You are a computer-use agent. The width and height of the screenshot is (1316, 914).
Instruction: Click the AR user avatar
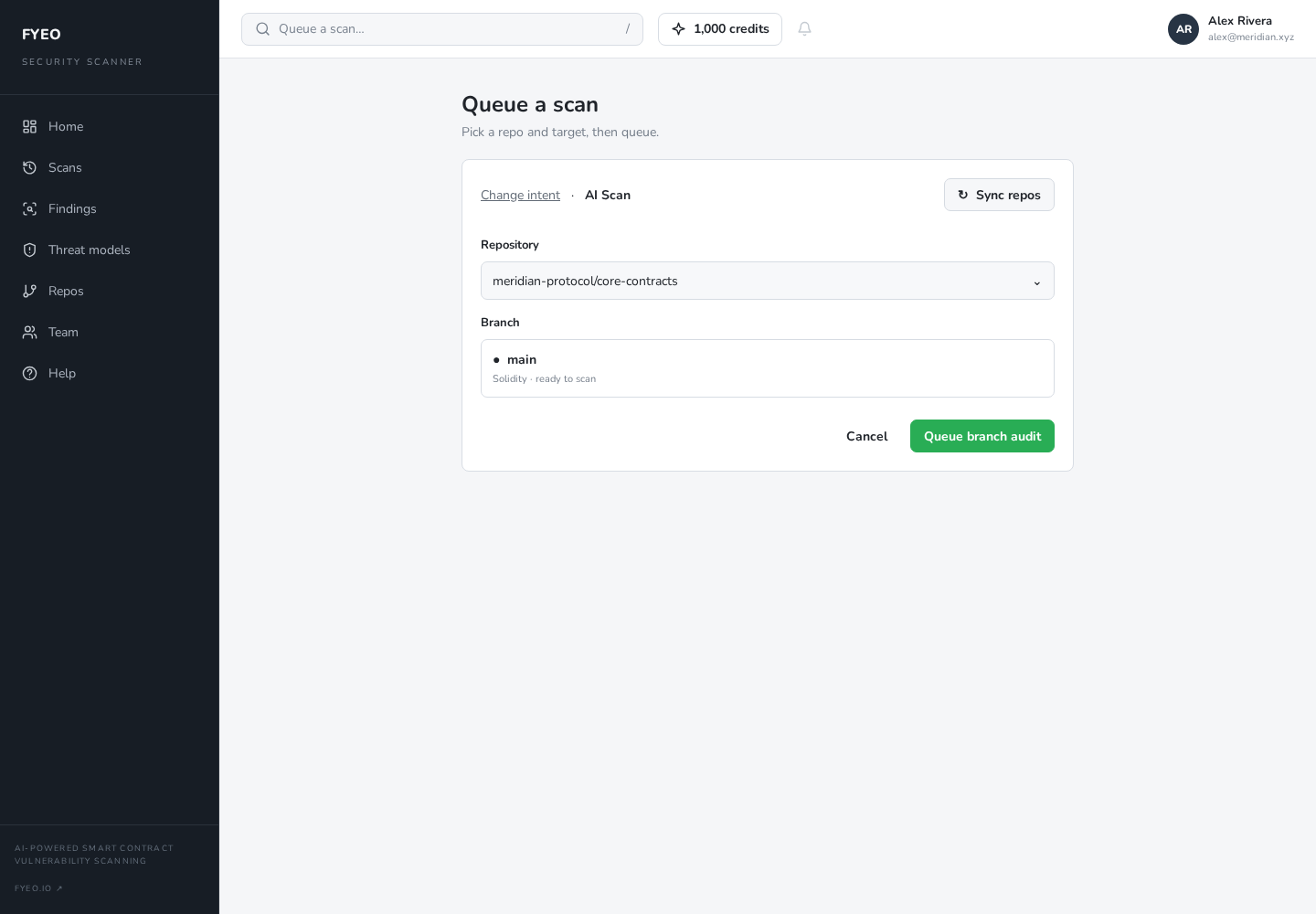coord(1183,29)
